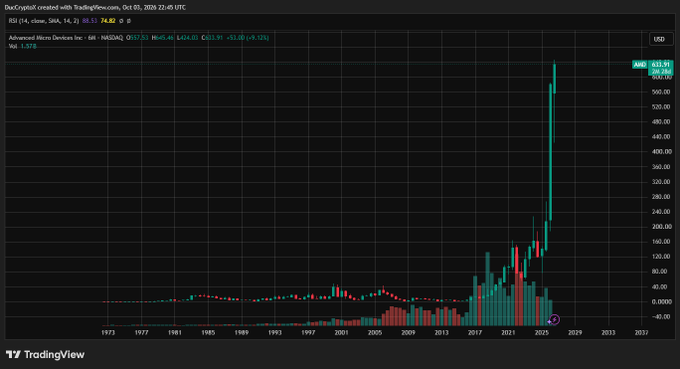Click the tallest green volume bar after 2017

pos(487,289)
